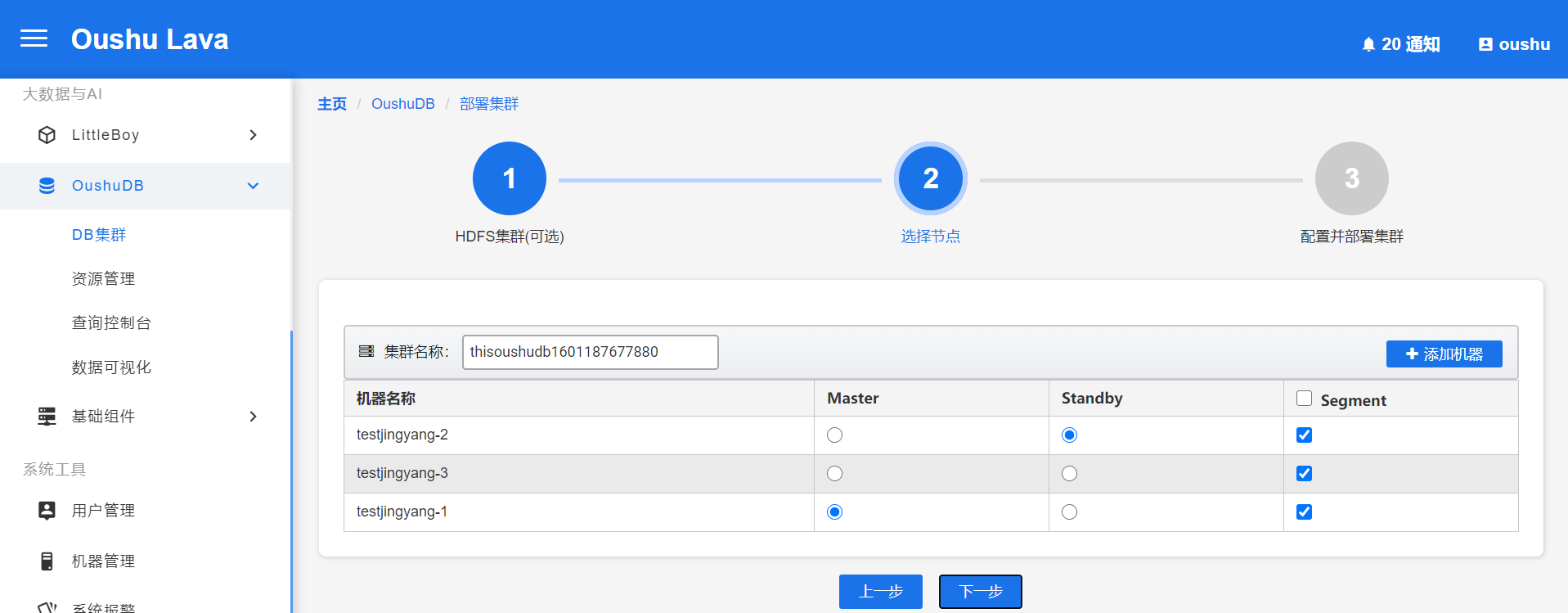Toggle the Segment select-all header checkbox
Image resolution: width=1568 pixels, height=613 pixels.
tap(1304, 399)
